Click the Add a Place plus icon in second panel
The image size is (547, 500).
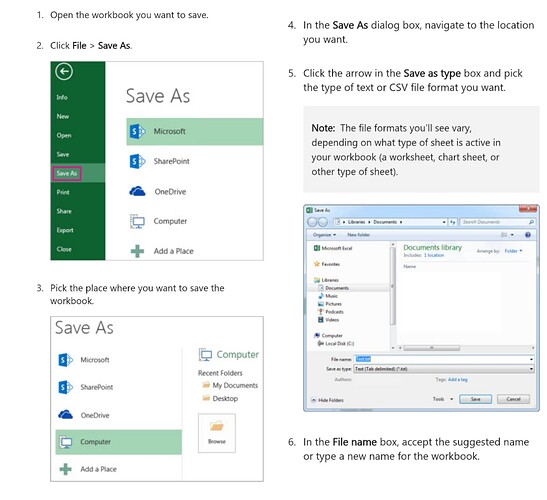(65, 469)
